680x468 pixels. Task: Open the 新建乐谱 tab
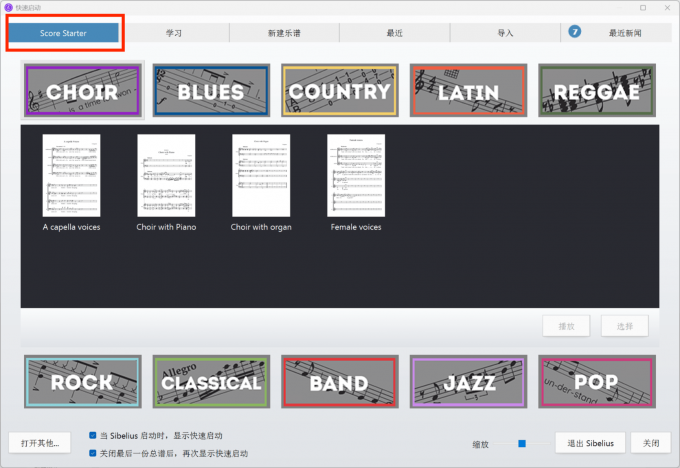tap(284, 33)
